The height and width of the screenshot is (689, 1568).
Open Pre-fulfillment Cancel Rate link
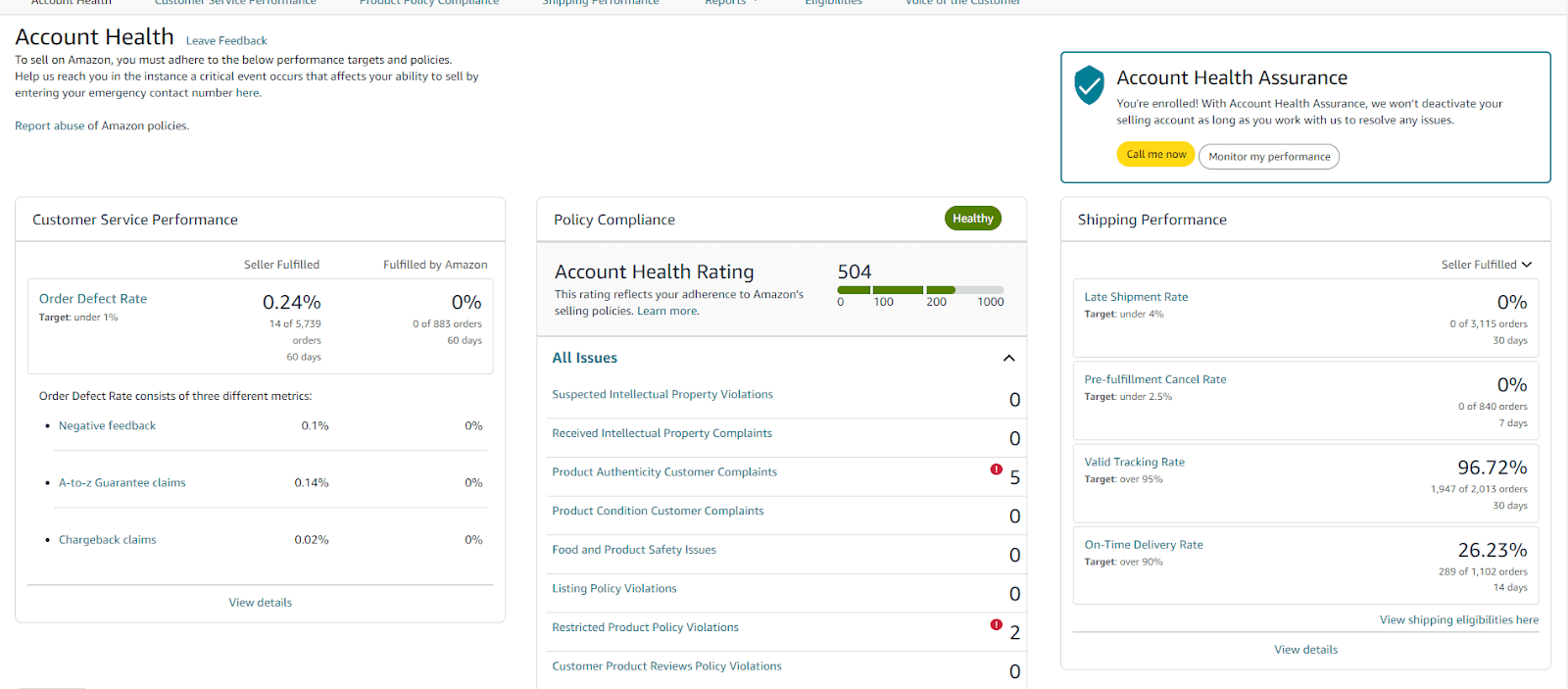(1154, 379)
